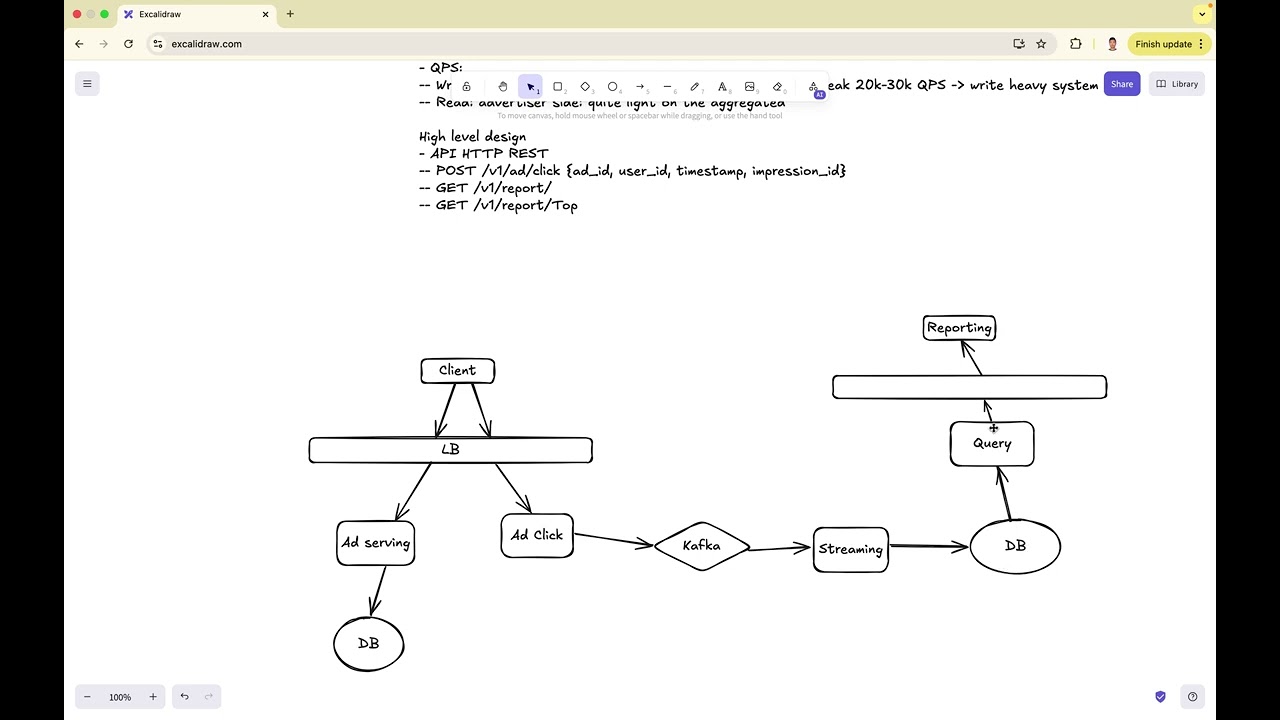The image size is (1280, 720).
Task: Open the More tools shapes menu
Action: point(814,87)
